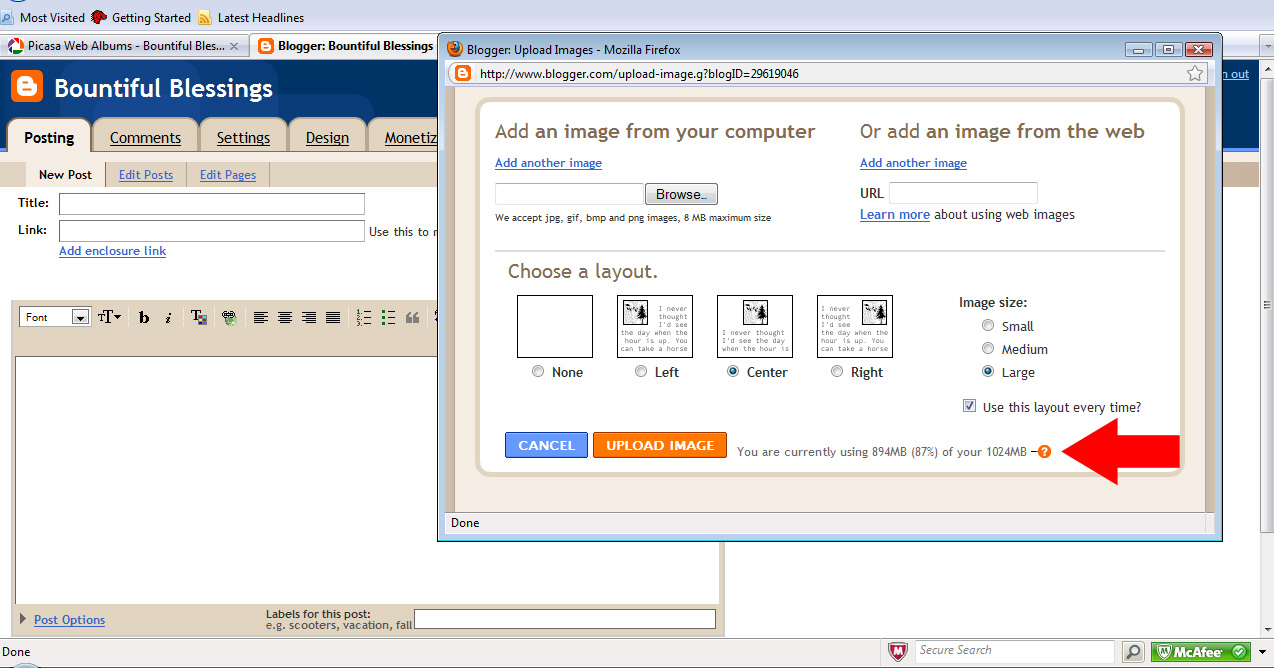Viewport: 1274px width, 668px height.
Task: Open the Edit Pages sub-tab
Action: (228, 174)
